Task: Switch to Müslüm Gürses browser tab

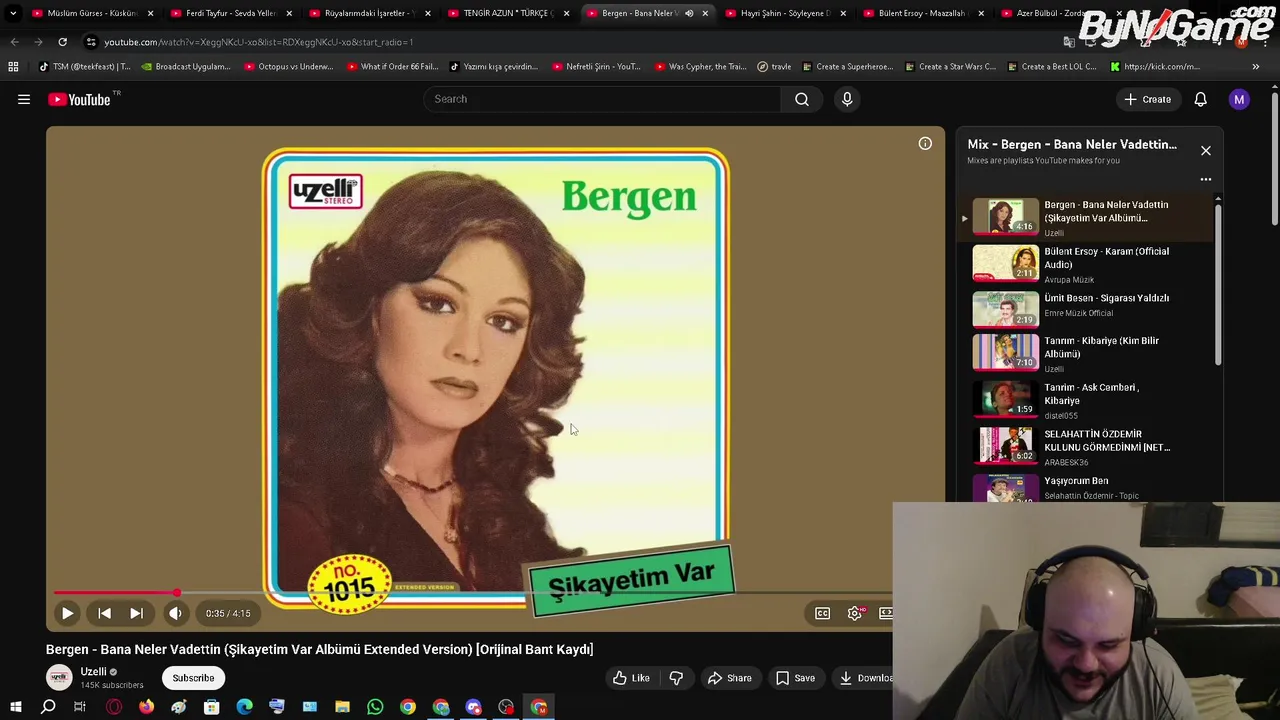Action: point(92,13)
